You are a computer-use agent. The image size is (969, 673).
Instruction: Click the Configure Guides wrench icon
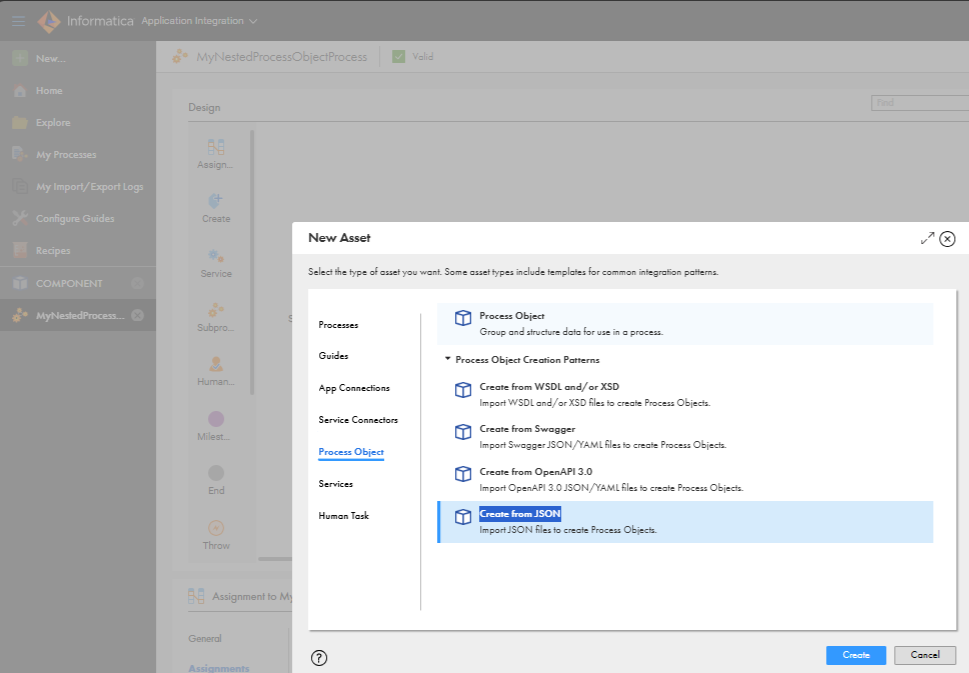pos(20,218)
